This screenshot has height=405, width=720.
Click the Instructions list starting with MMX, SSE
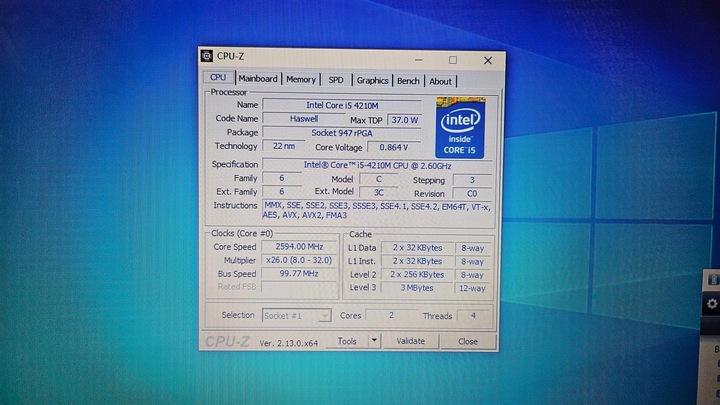tap(377, 211)
